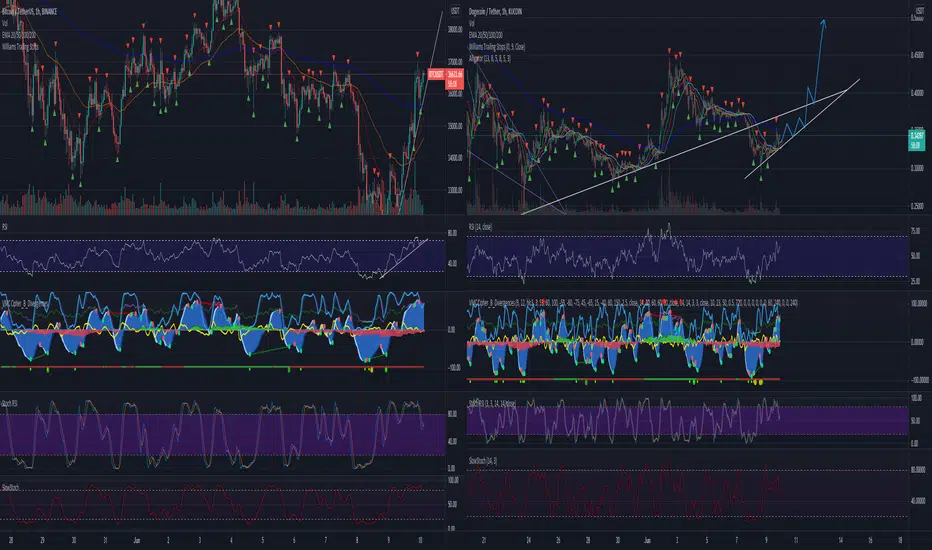Select Stoch RSI (3, 3, 14, 14, close) legend

pos(492,403)
